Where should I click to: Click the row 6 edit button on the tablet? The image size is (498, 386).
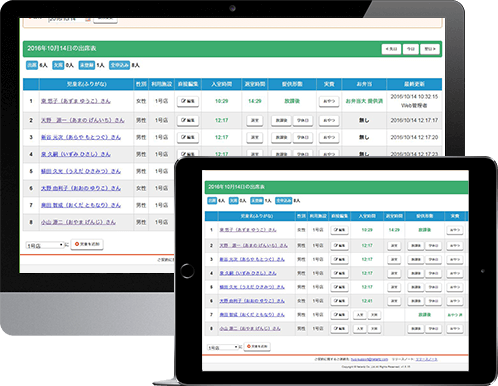click(339, 301)
